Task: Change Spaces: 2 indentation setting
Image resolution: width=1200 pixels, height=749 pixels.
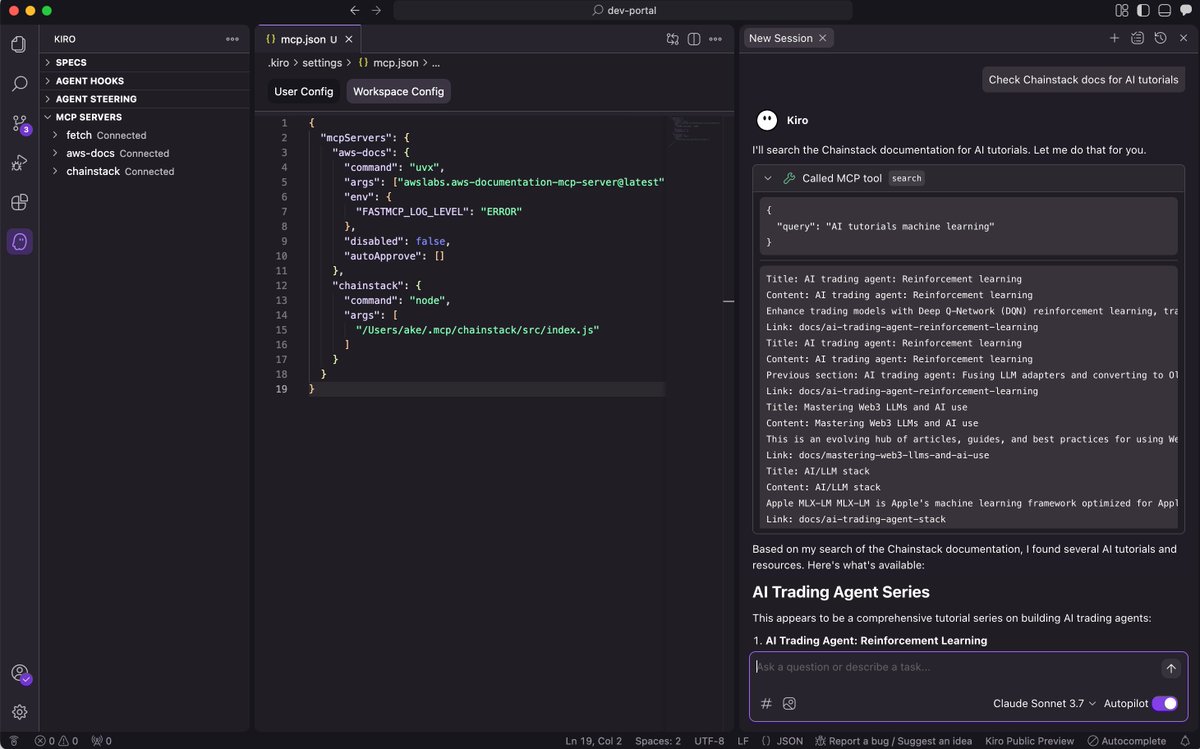Action: (658, 741)
